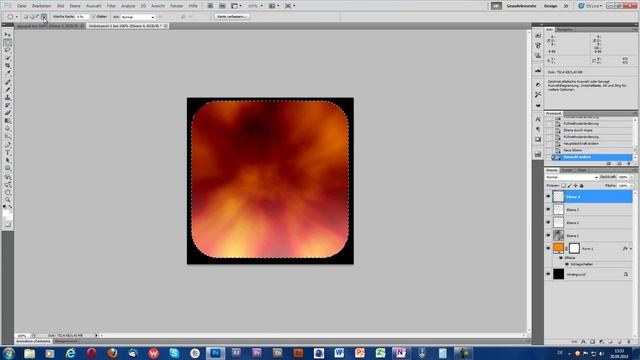Open the layer blend mode dropdown

click(572, 177)
